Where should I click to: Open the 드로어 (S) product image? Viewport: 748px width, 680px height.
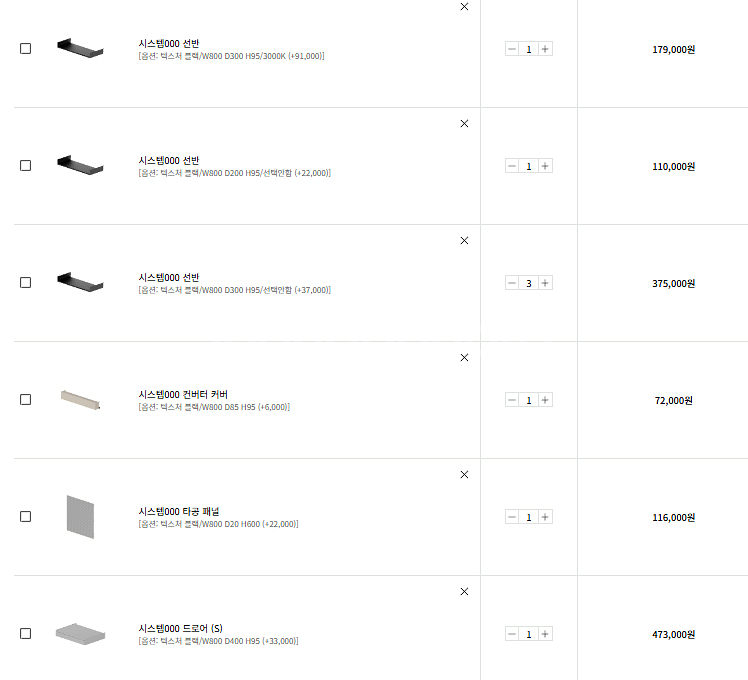click(x=80, y=634)
